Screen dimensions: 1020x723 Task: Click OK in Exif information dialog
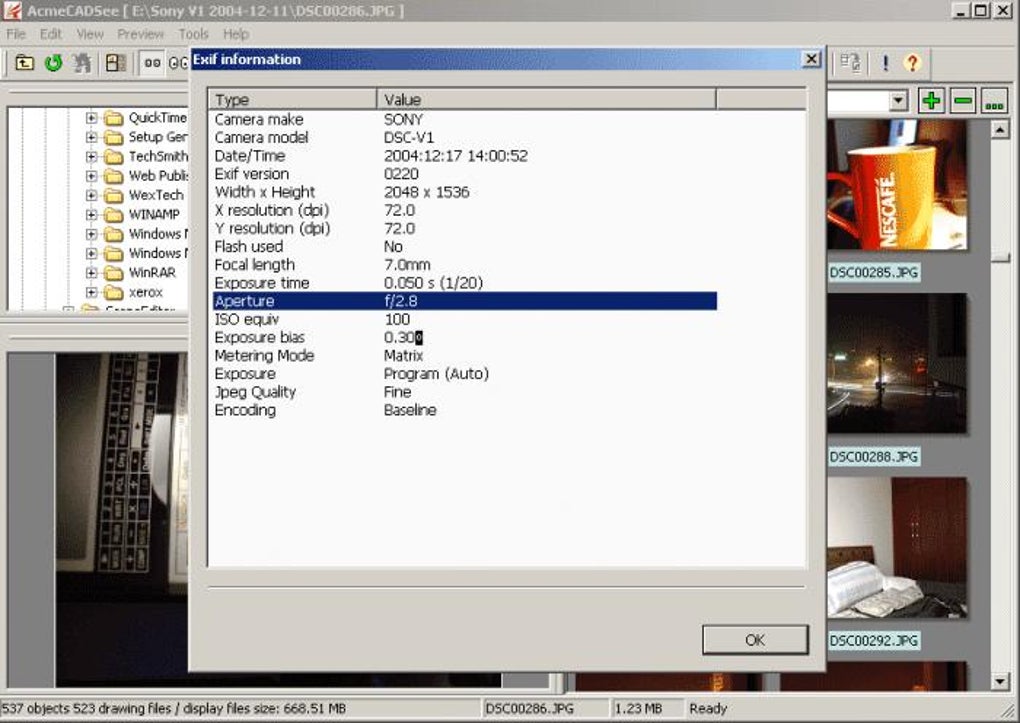point(755,640)
